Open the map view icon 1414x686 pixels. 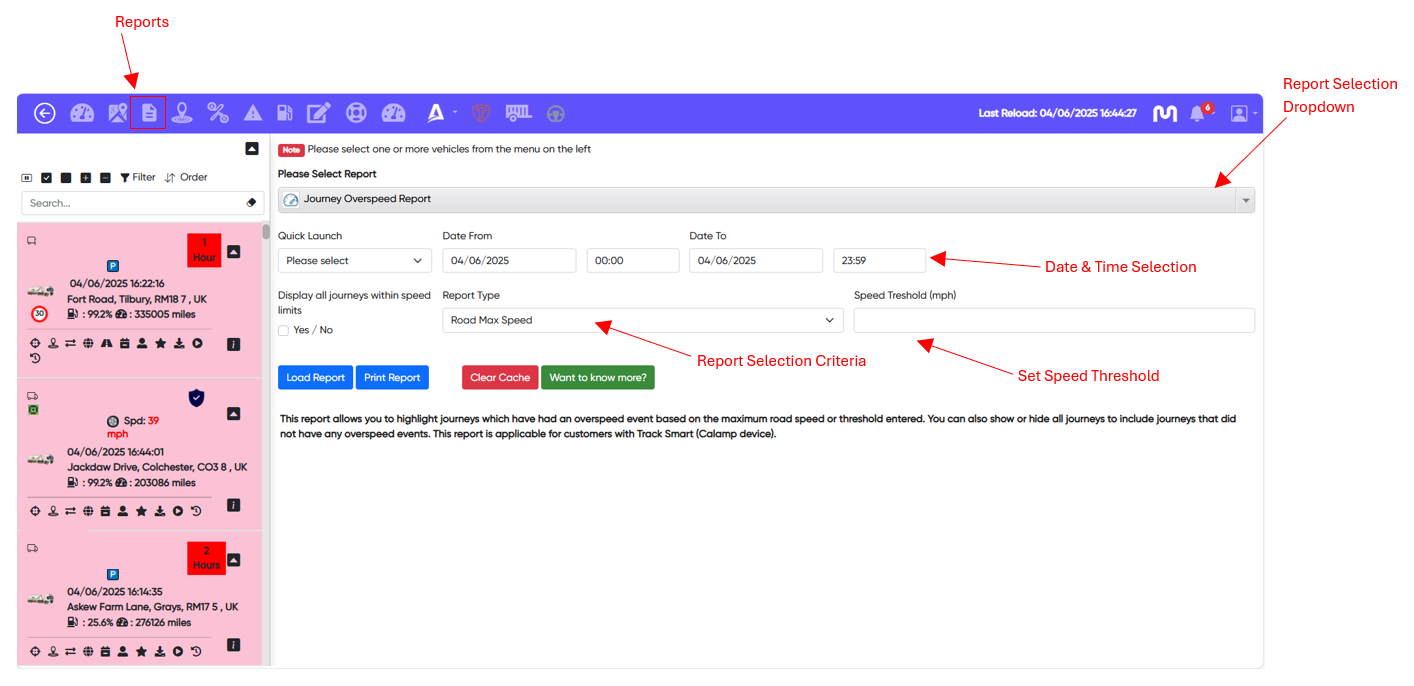[x=117, y=113]
